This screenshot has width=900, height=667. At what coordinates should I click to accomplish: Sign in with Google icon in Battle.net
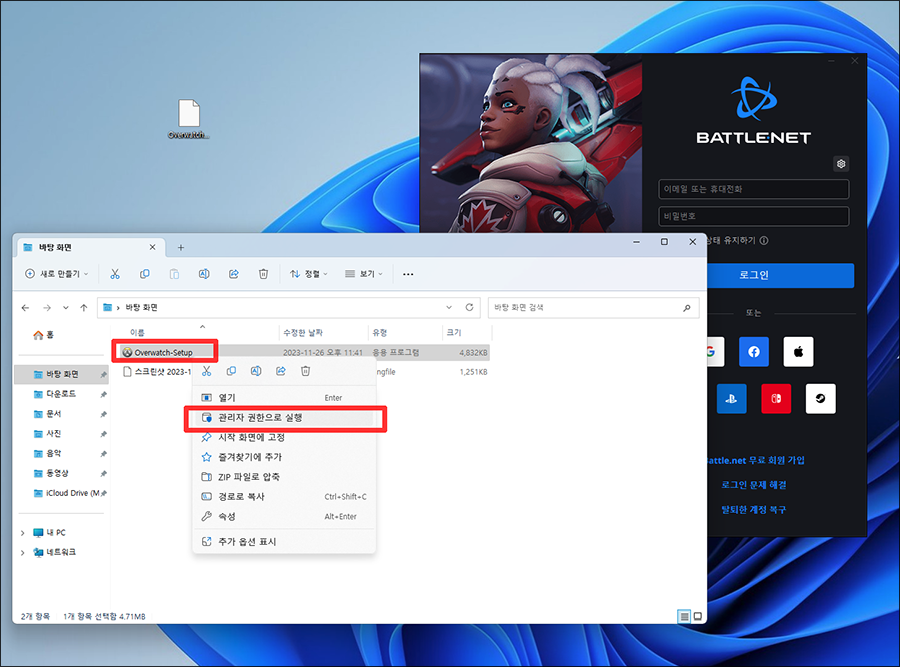click(715, 351)
